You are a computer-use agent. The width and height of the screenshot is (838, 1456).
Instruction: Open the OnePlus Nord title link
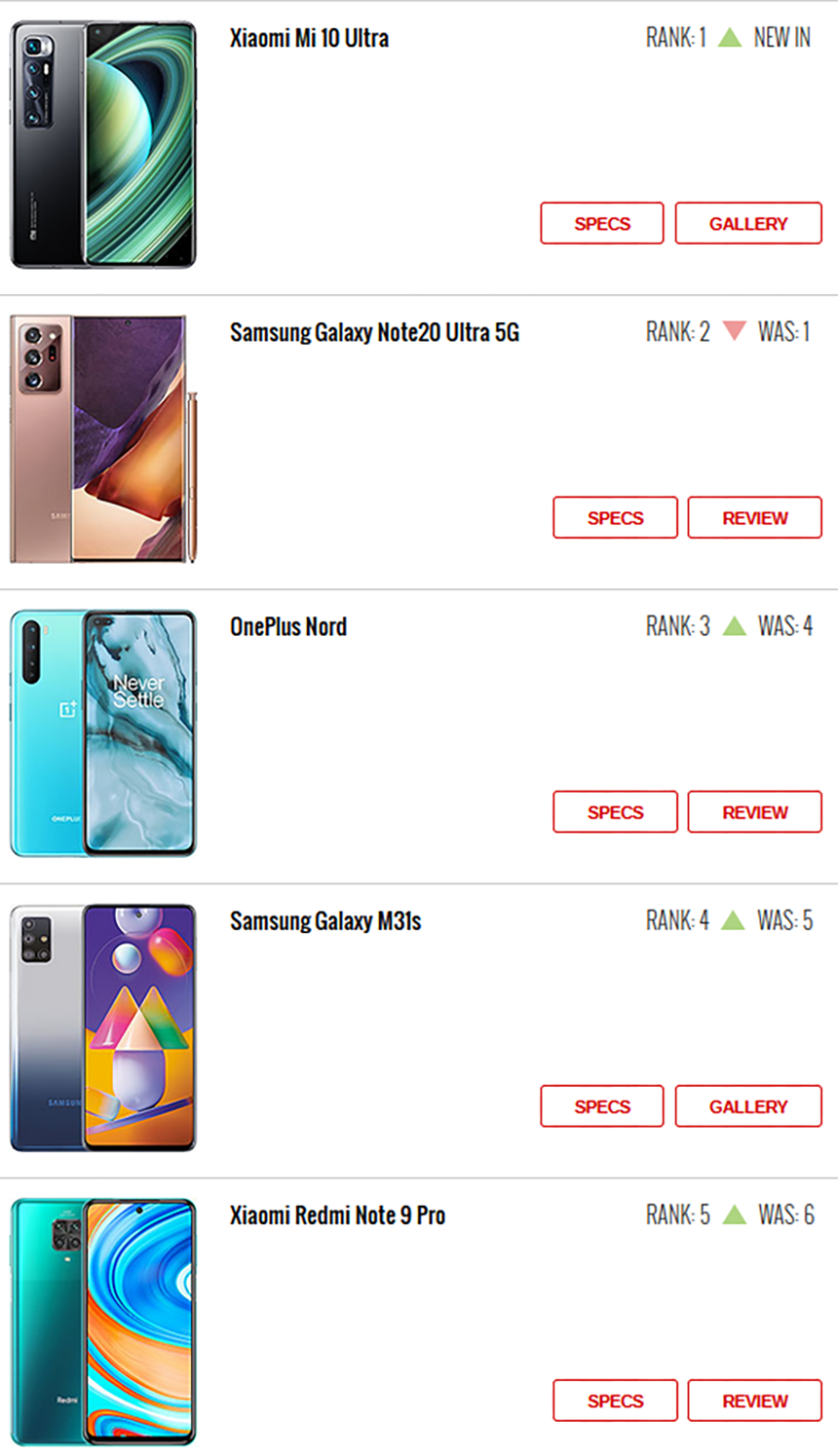pyautogui.click(x=288, y=626)
